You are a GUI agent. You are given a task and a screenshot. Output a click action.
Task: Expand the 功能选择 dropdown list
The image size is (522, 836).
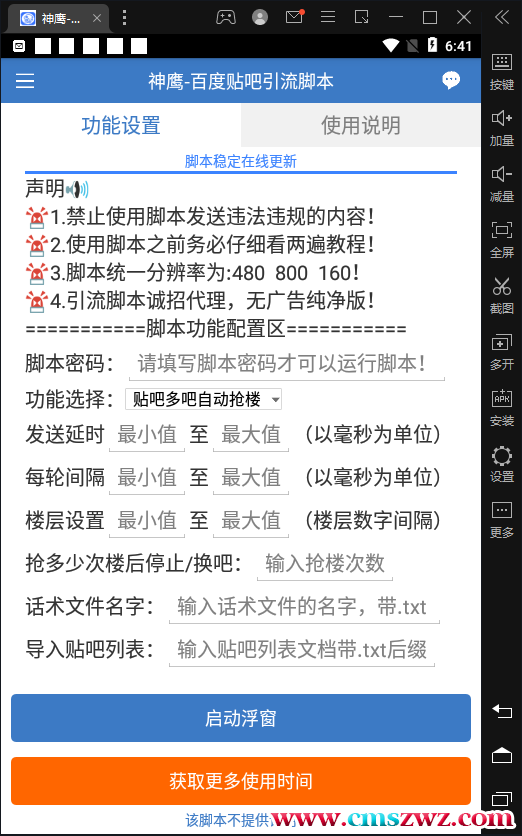203,399
